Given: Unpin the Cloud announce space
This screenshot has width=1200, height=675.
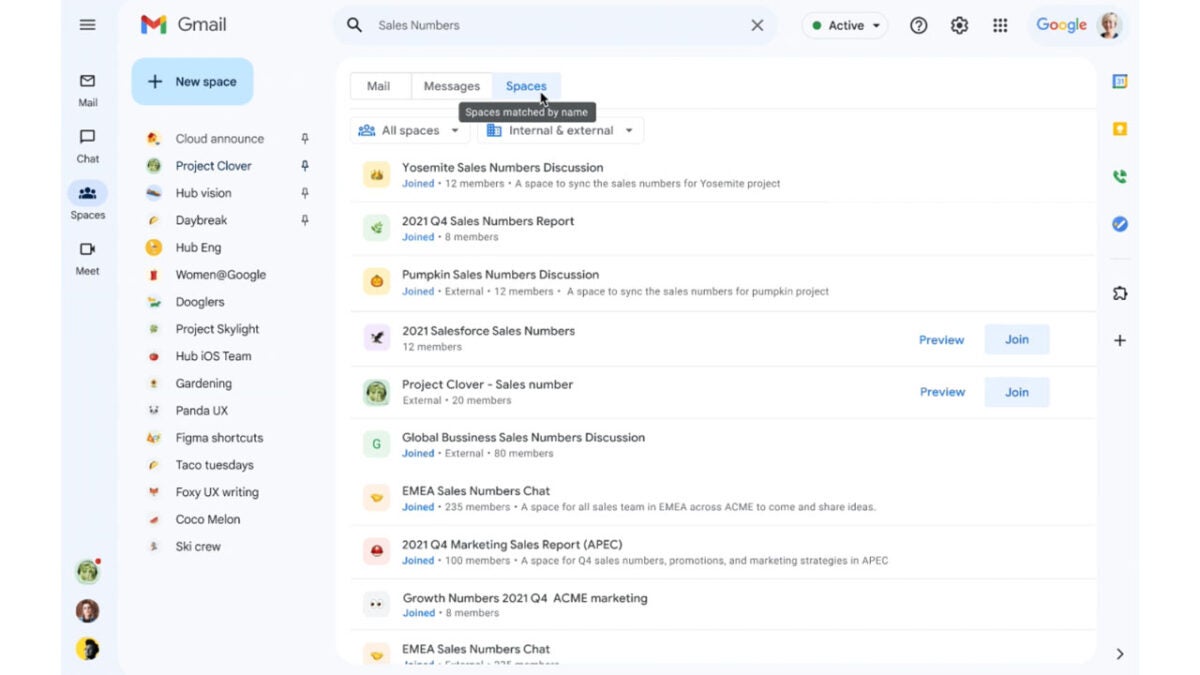Looking at the screenshot, I should coord(305,139).
